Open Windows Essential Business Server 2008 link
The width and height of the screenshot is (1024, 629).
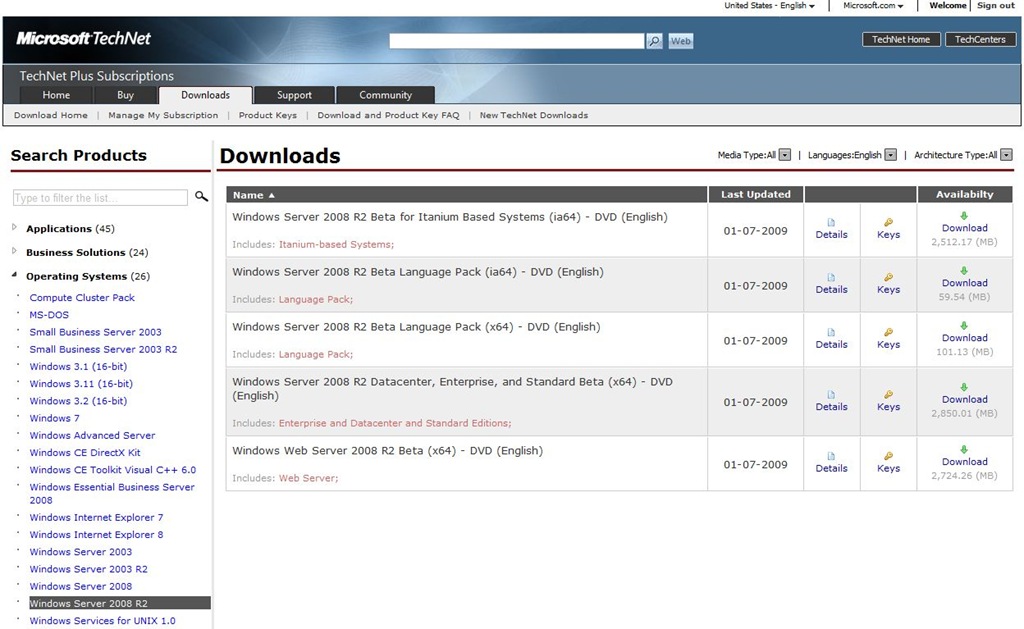tap(112, 493)
